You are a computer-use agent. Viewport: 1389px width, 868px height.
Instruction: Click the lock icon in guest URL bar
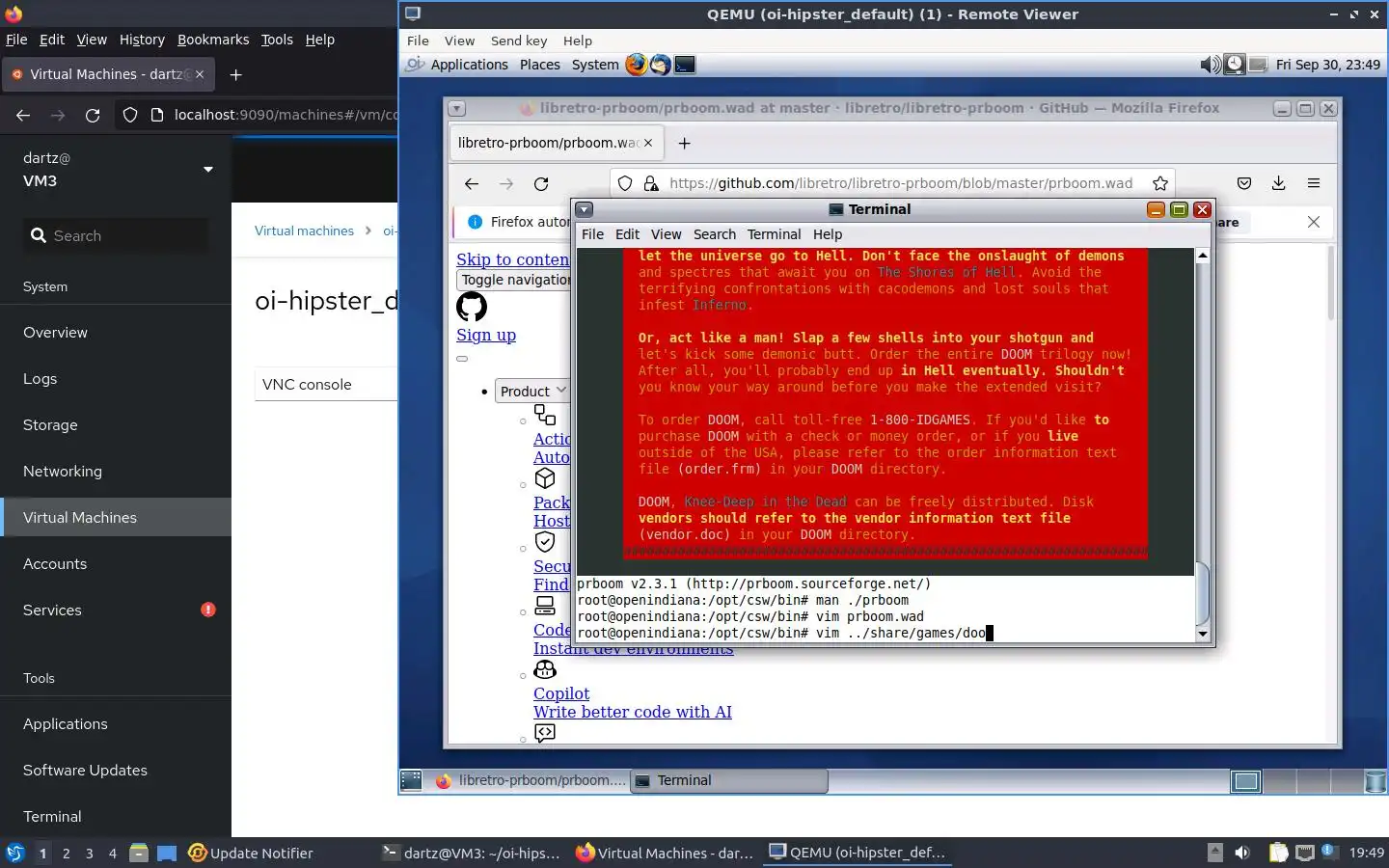(651, 183)
